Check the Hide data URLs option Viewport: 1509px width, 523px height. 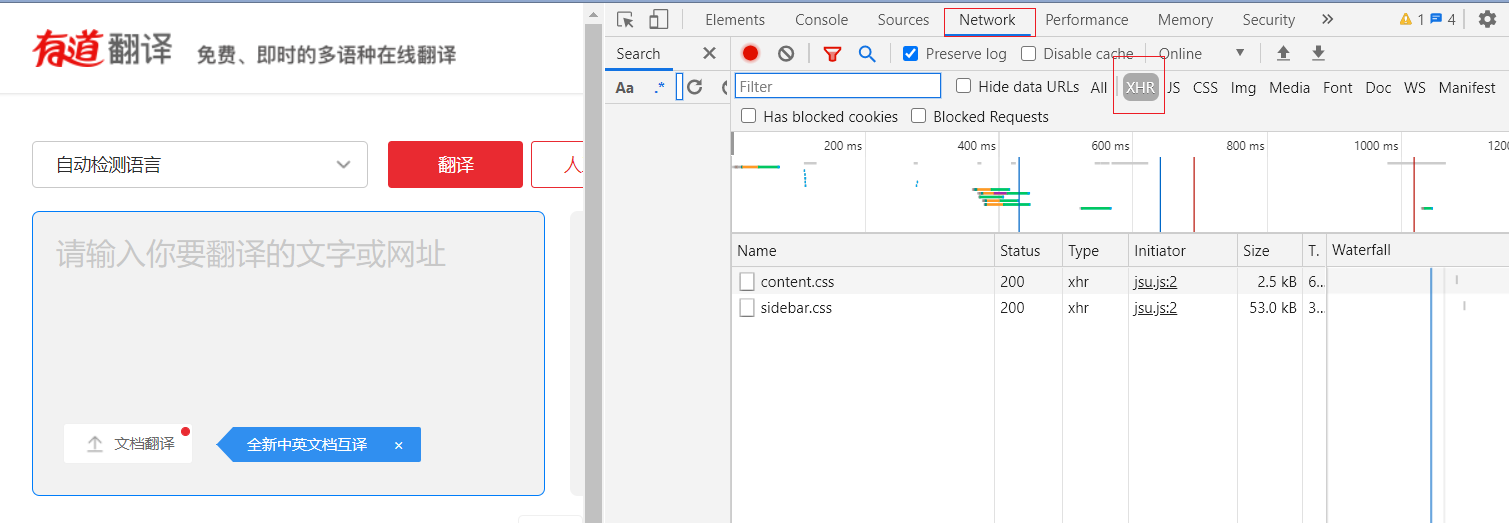coord(963,87)
